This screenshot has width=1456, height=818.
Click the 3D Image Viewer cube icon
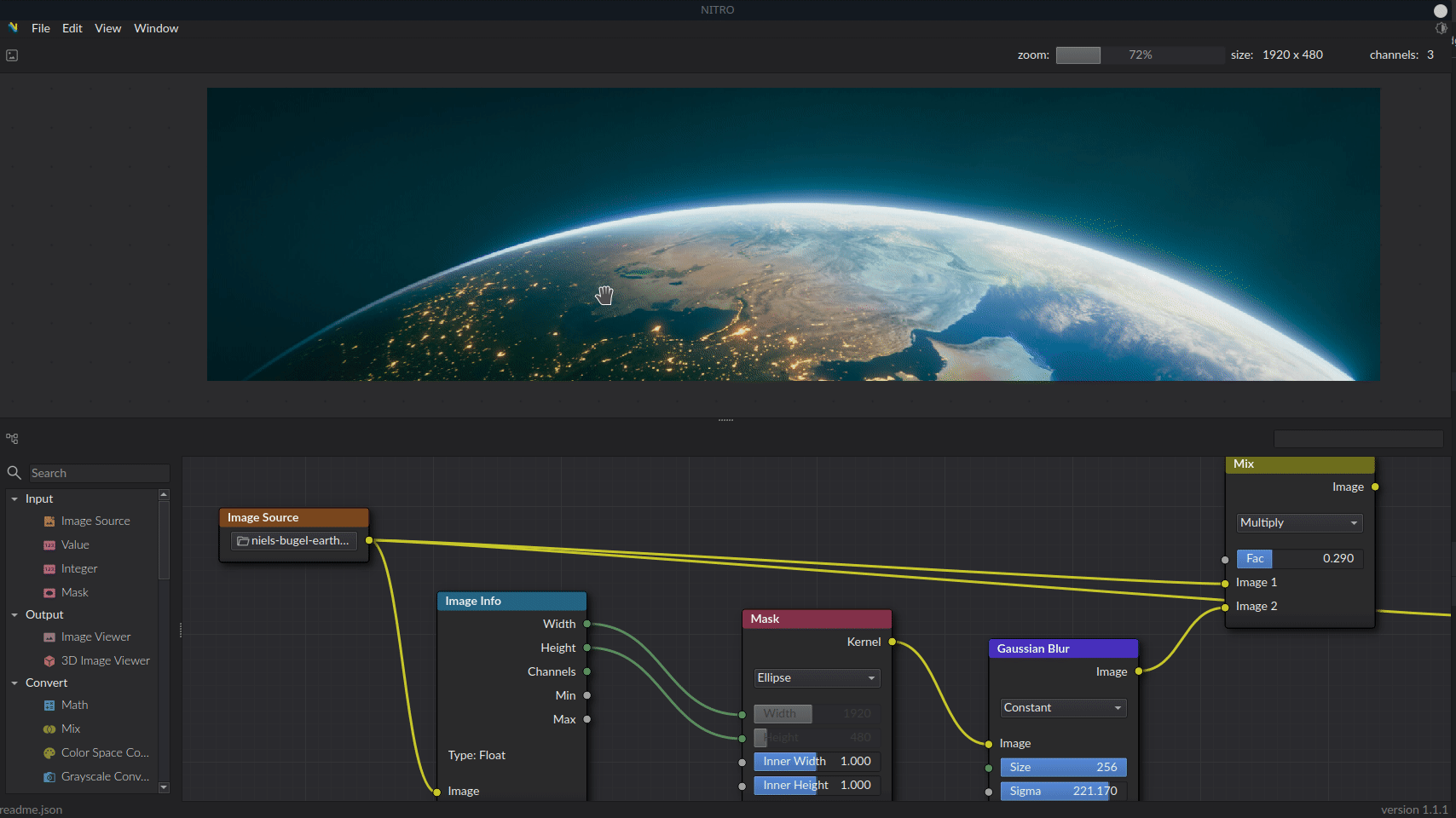point(49,660)
